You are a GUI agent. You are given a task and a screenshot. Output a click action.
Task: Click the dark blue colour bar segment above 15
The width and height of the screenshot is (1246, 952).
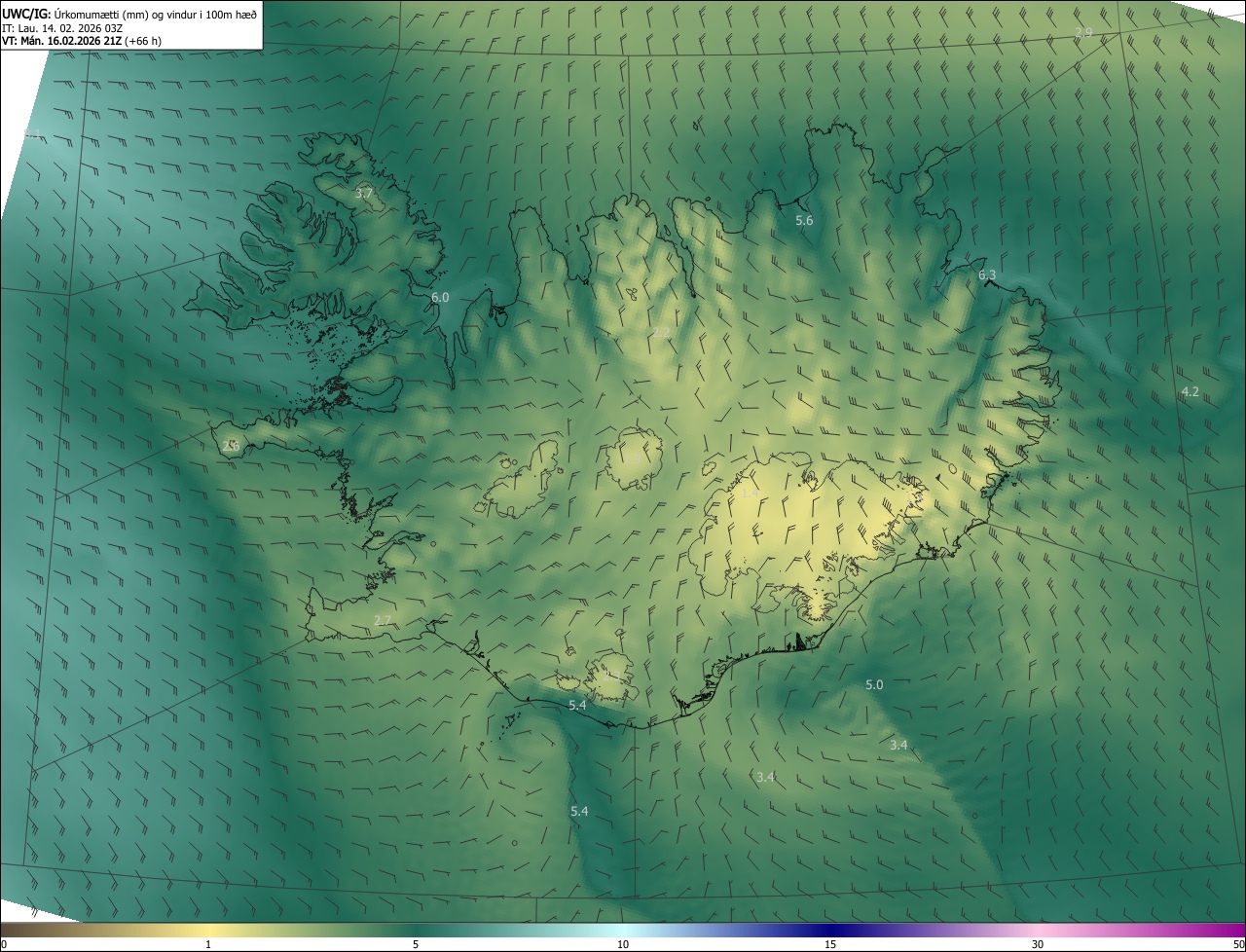[x=830, y=930]
